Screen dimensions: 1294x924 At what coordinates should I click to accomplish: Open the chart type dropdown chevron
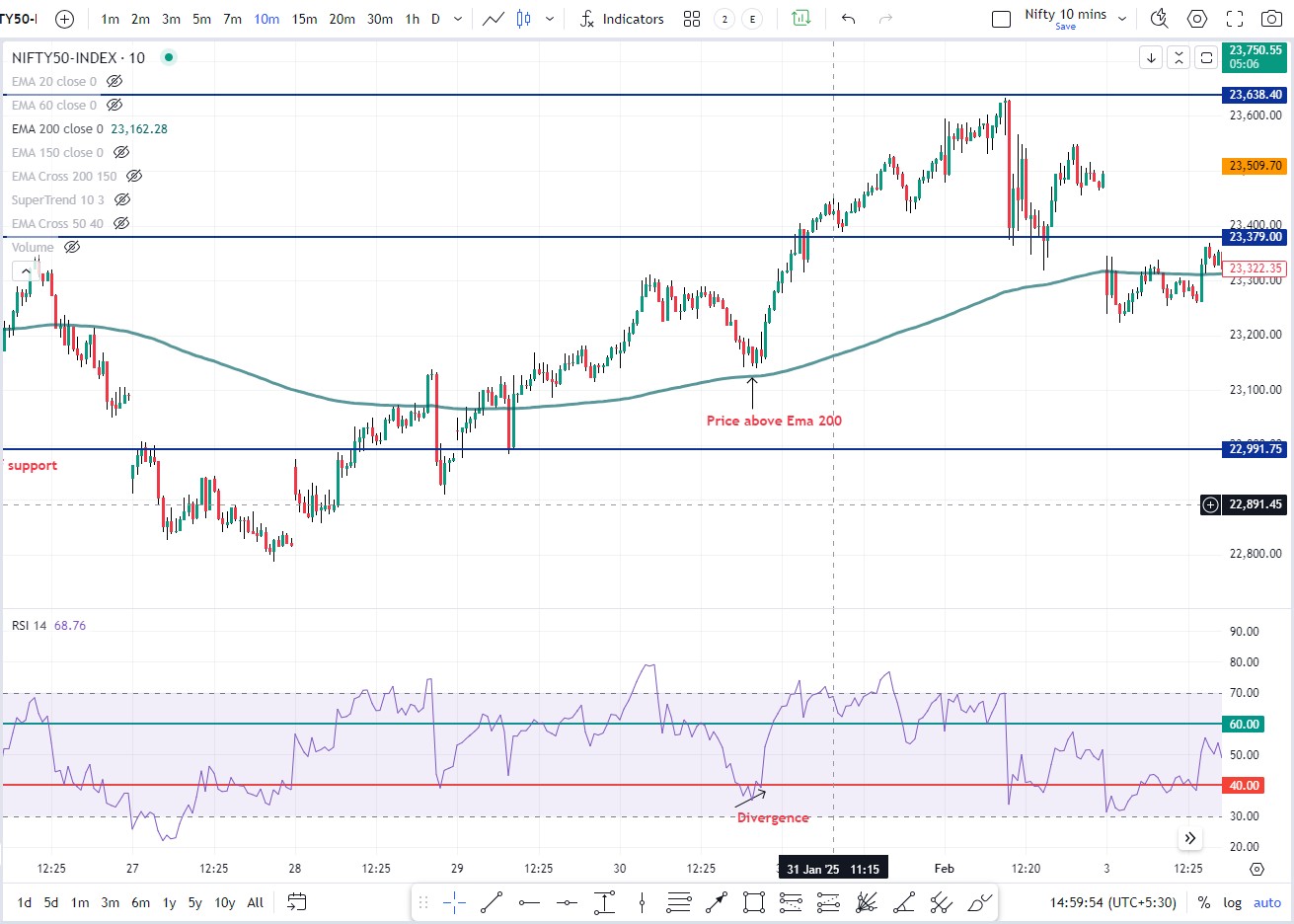[550, 19]
